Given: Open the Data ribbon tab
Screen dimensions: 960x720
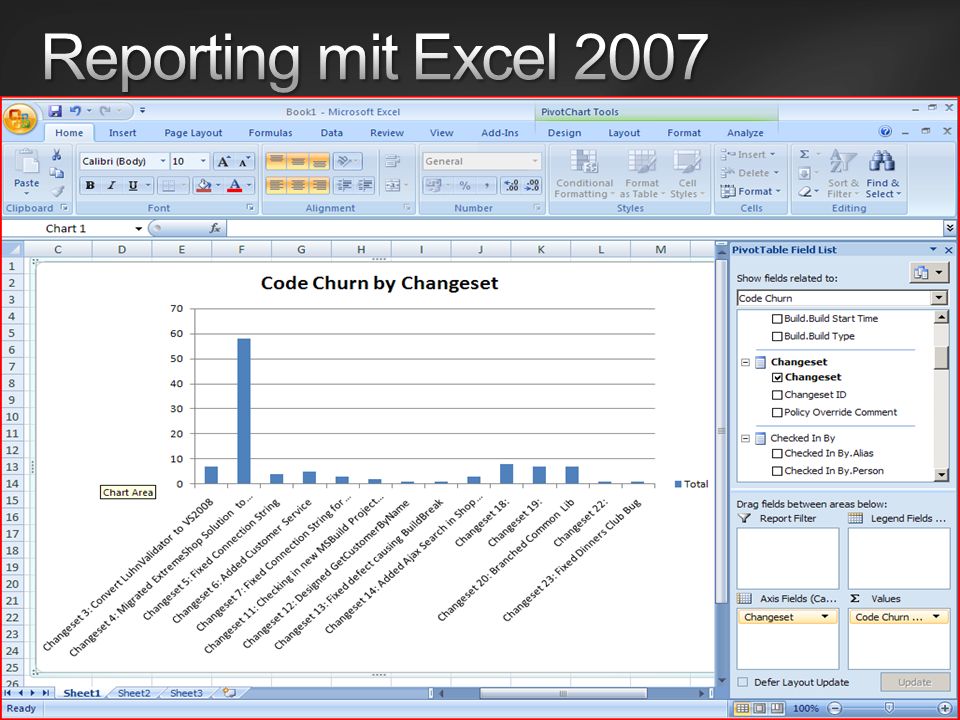Looking at the screenshot, I should [x=331, y=133].
